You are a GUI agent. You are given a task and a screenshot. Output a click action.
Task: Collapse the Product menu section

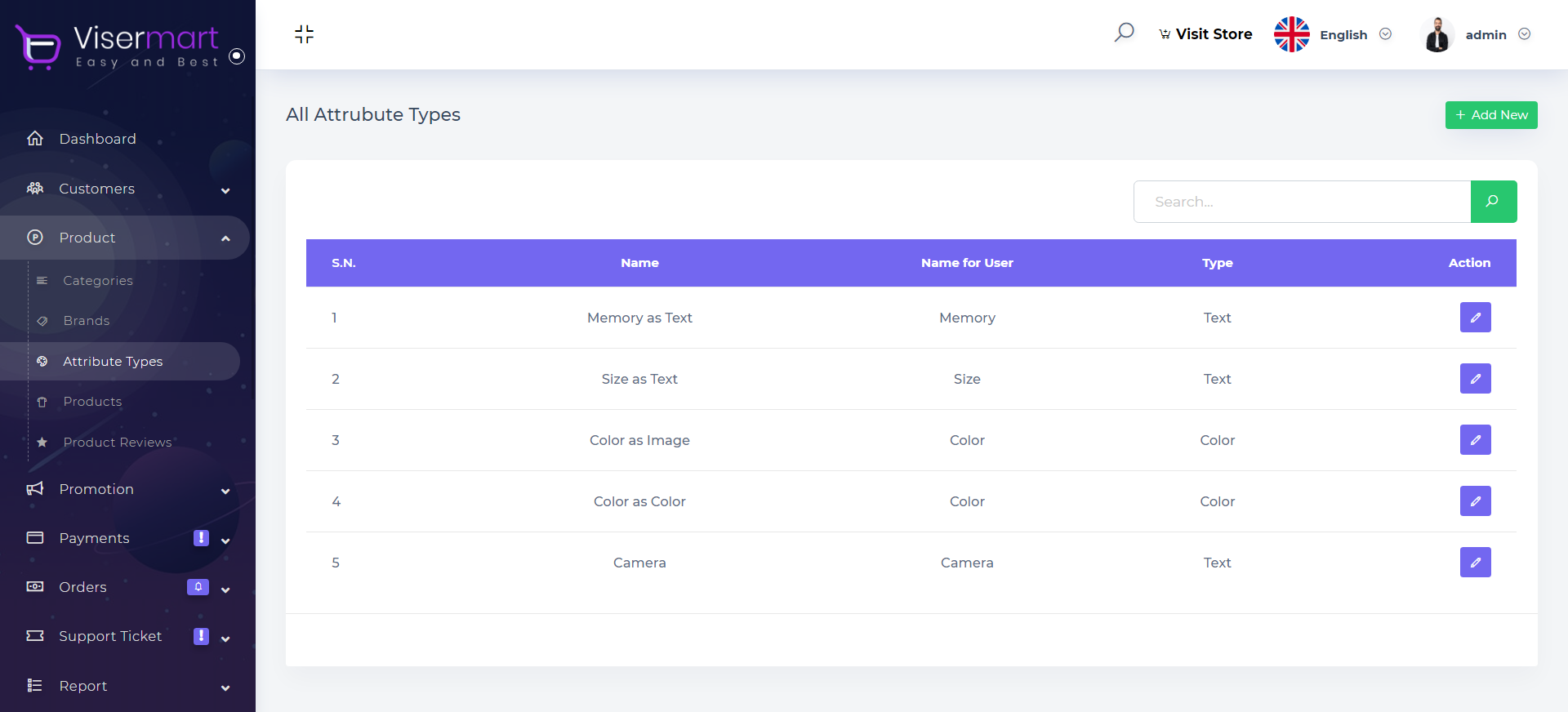[225, 238]
